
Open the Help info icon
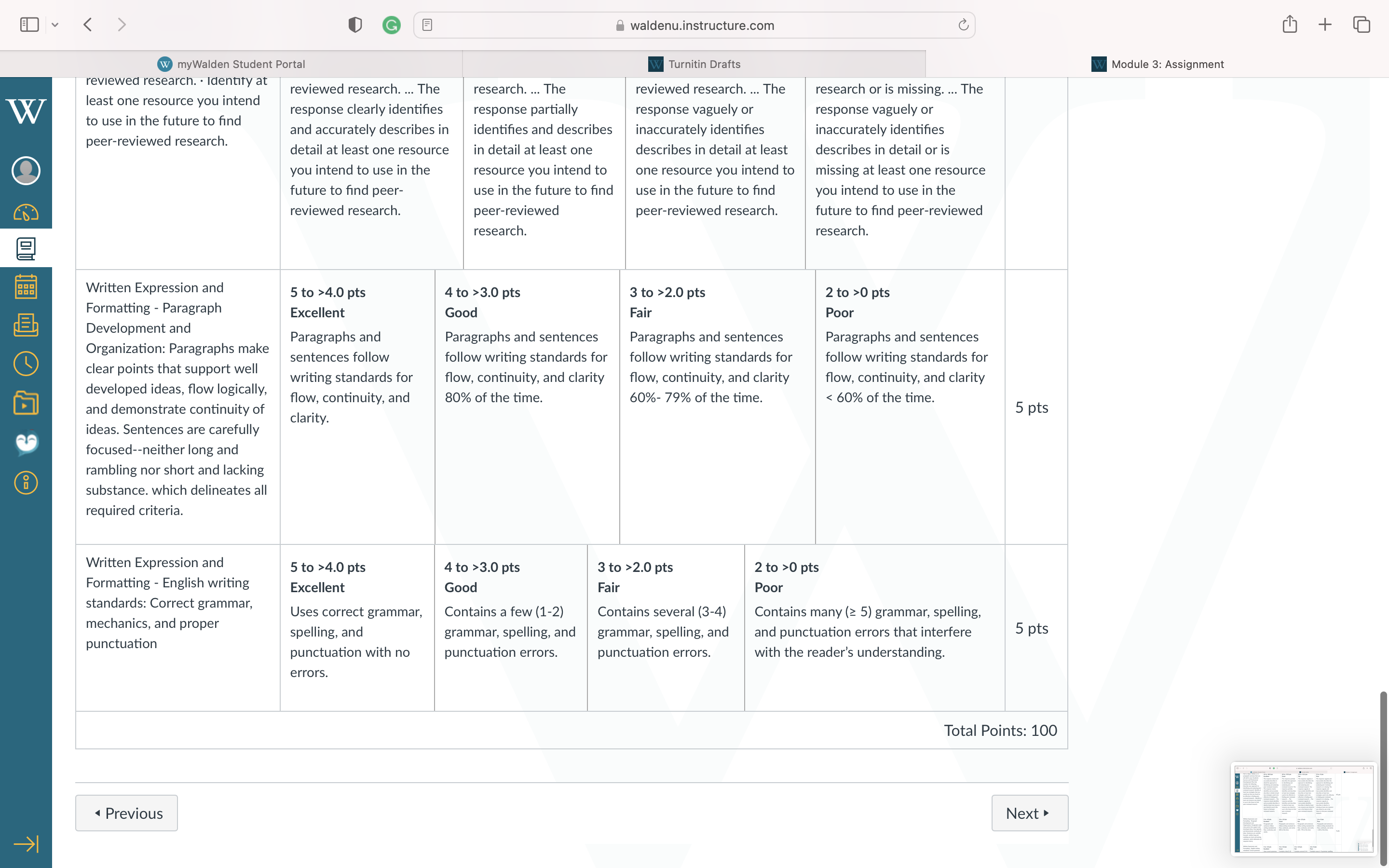[x=26, y=483]
